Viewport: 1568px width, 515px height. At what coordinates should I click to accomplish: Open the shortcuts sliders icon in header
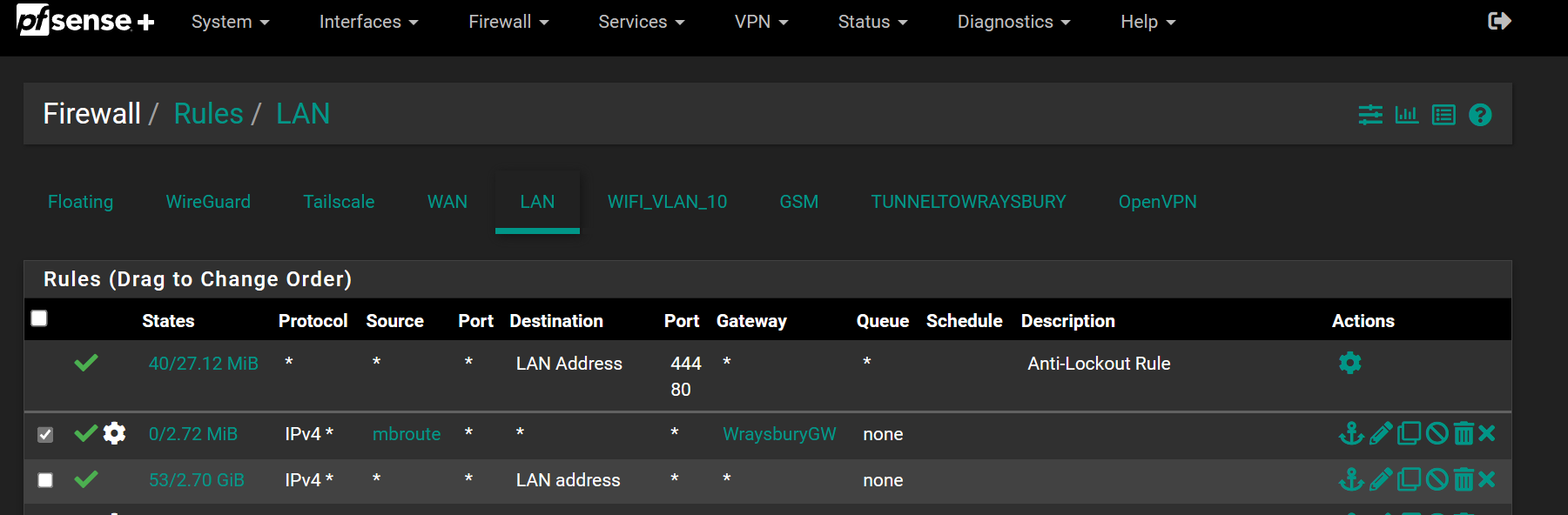click(x=1370, y=115)
